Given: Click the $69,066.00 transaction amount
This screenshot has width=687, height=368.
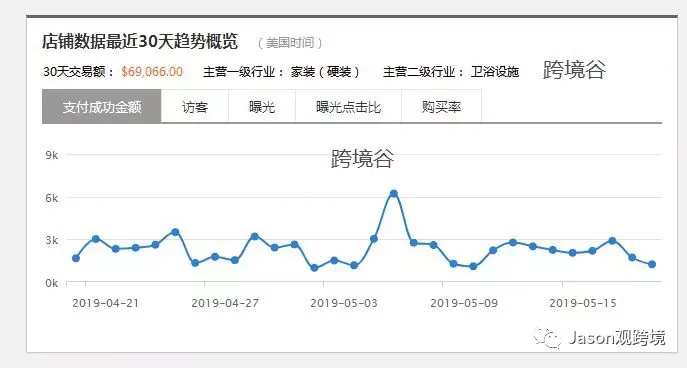Looking at the screenshot, I should pyautogui.click(x=152, y=71).
